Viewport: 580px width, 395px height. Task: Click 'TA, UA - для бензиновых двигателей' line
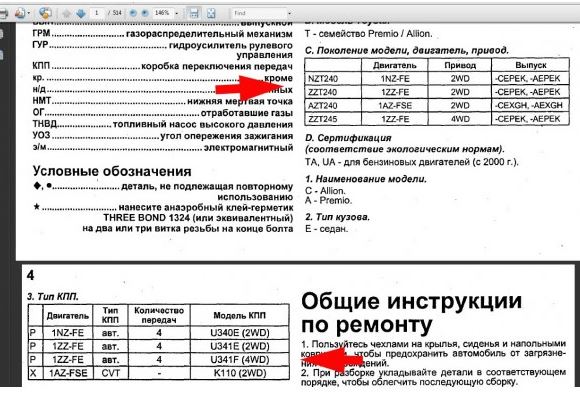pyautogui.click(x=412, y=162)
